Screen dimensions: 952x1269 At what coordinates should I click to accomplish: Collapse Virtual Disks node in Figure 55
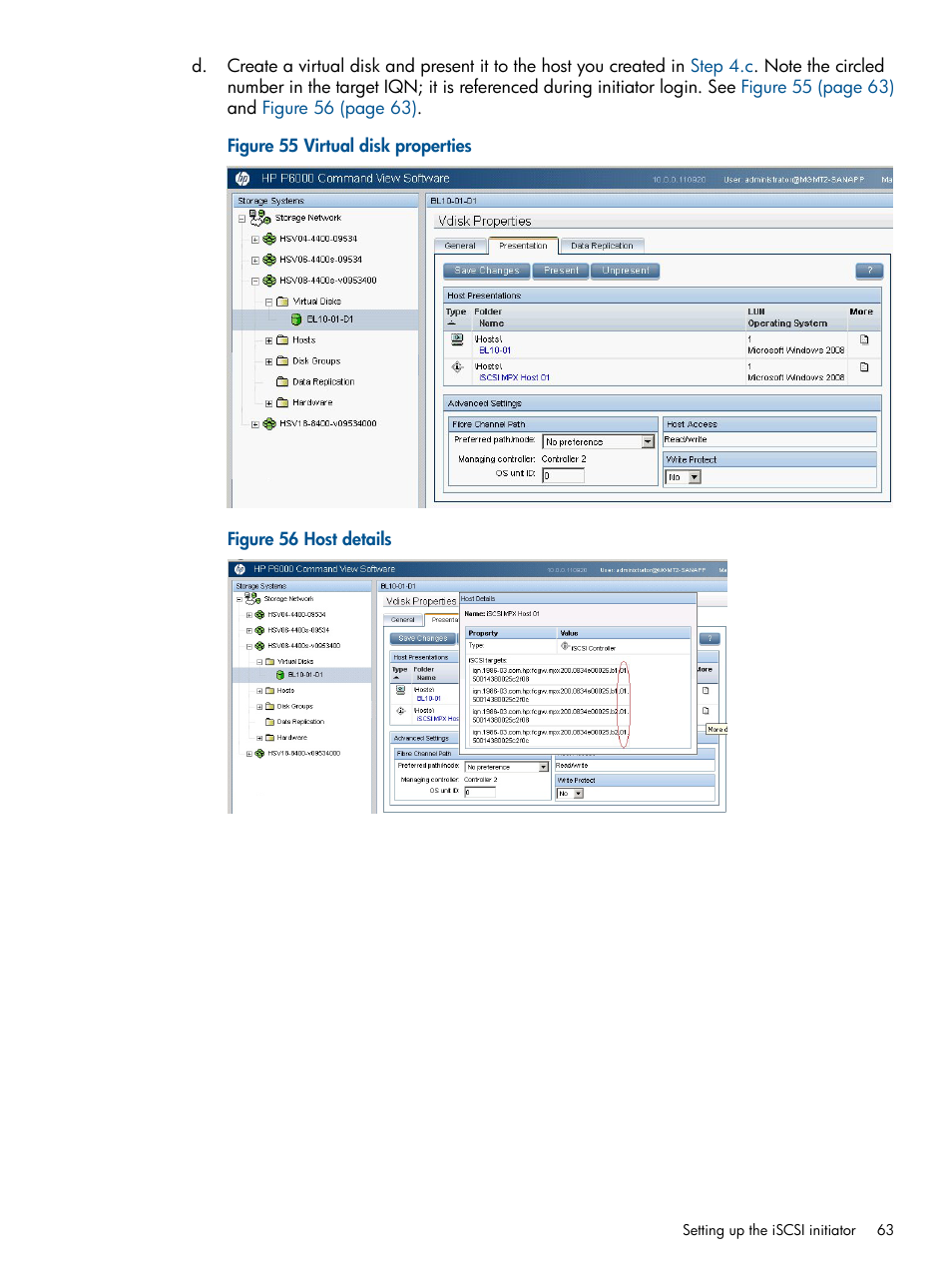(x=268, y=302)
